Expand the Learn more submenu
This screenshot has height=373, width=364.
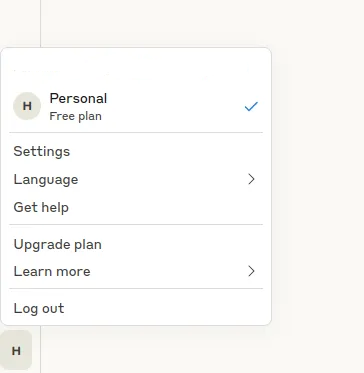coord(136,271)
